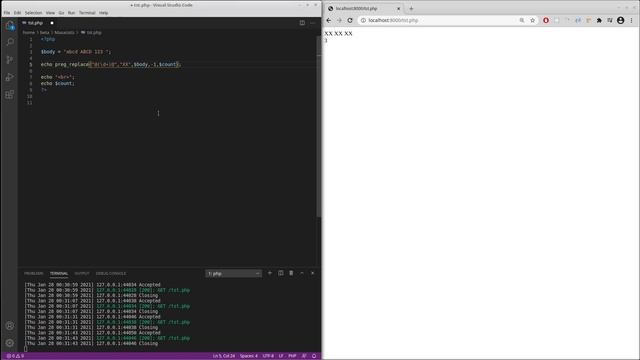Open the Explorer view in VS Code activity bar
This screenshot has height=360, width=640.
tap(10, 26)
